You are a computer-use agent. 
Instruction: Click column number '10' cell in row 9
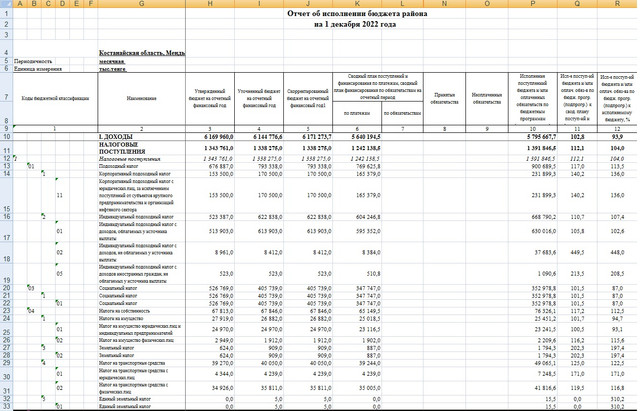pos(533,129)
